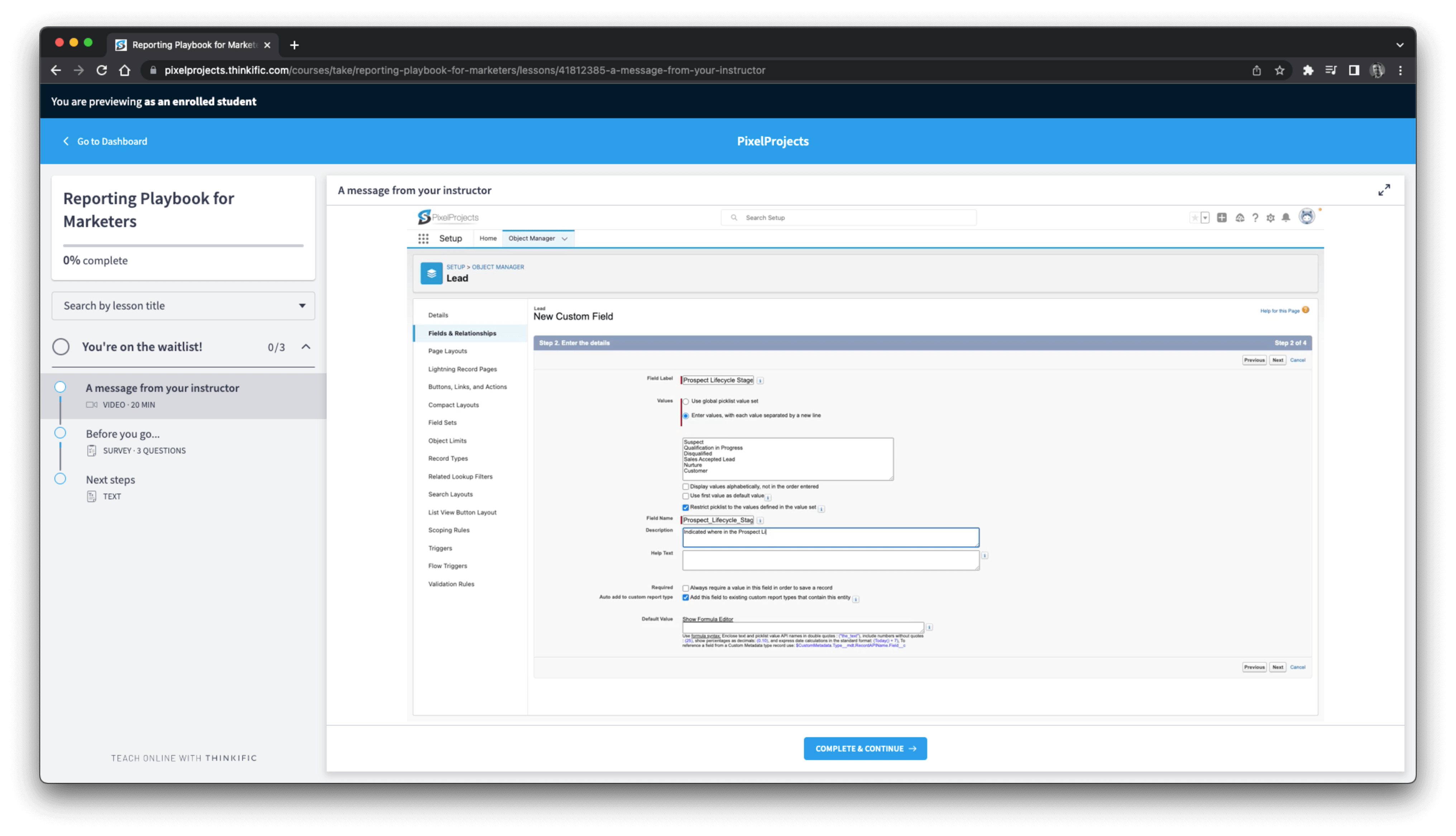Click the fullscreen expand arrows icon
This screenshot has height=836, width=1456.
click(1384, 190)
